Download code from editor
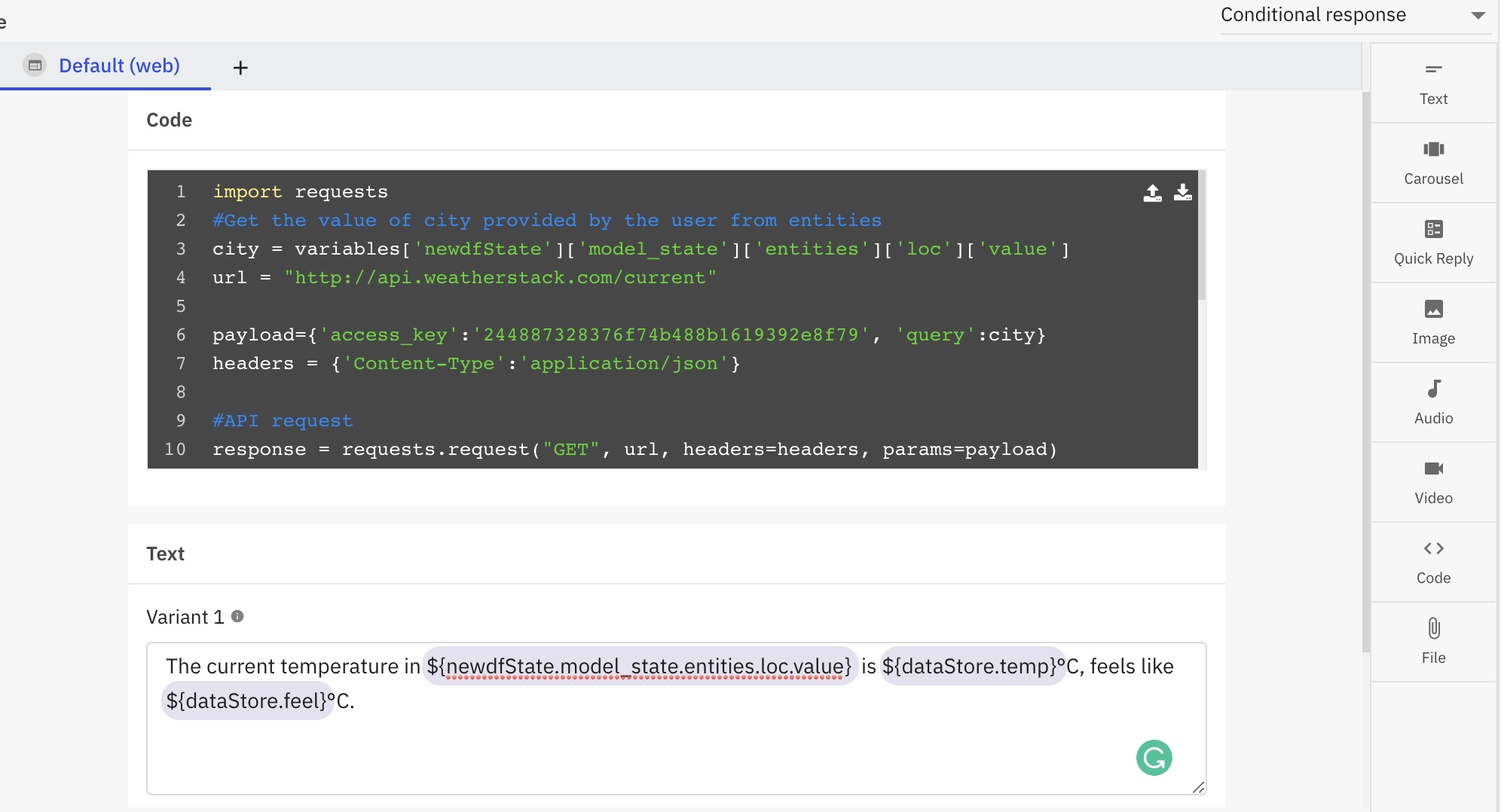Image resolution: width=1501 pixels, height=812 pixels. [x=1183, y=193]
